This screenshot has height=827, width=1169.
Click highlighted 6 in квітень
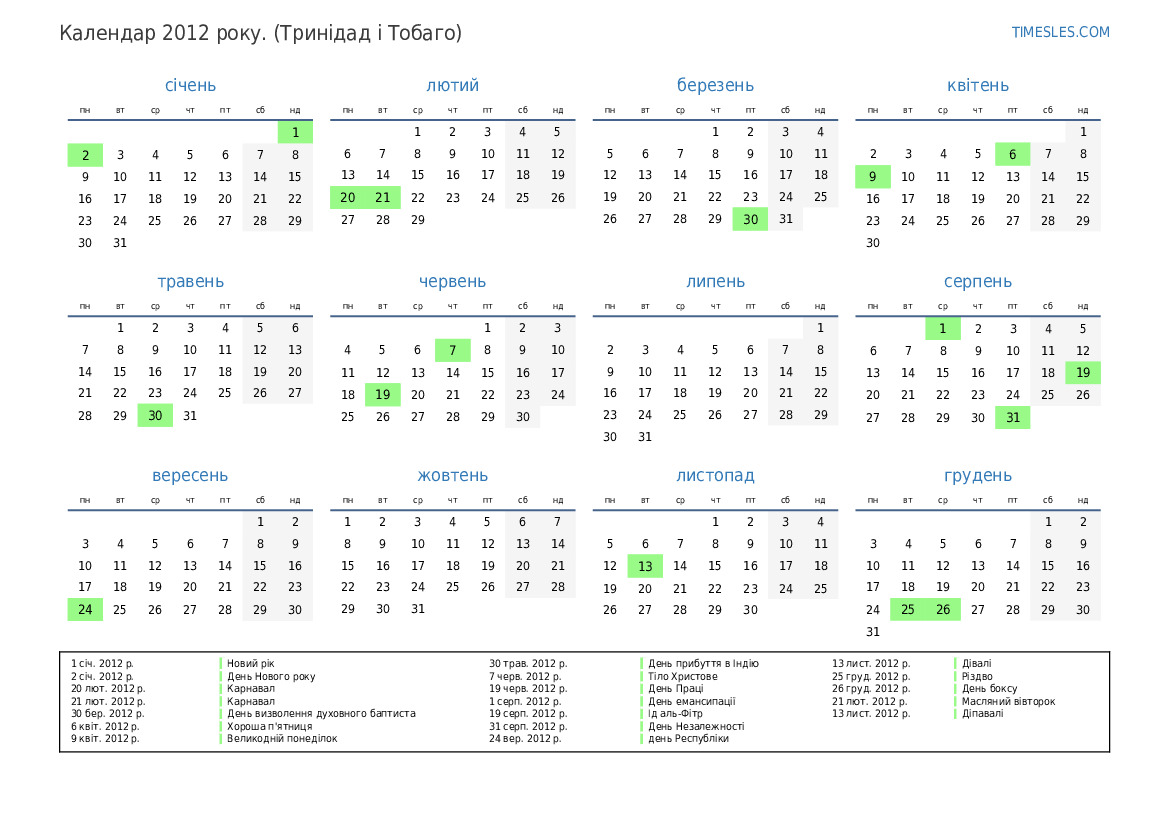(1013, 154)
